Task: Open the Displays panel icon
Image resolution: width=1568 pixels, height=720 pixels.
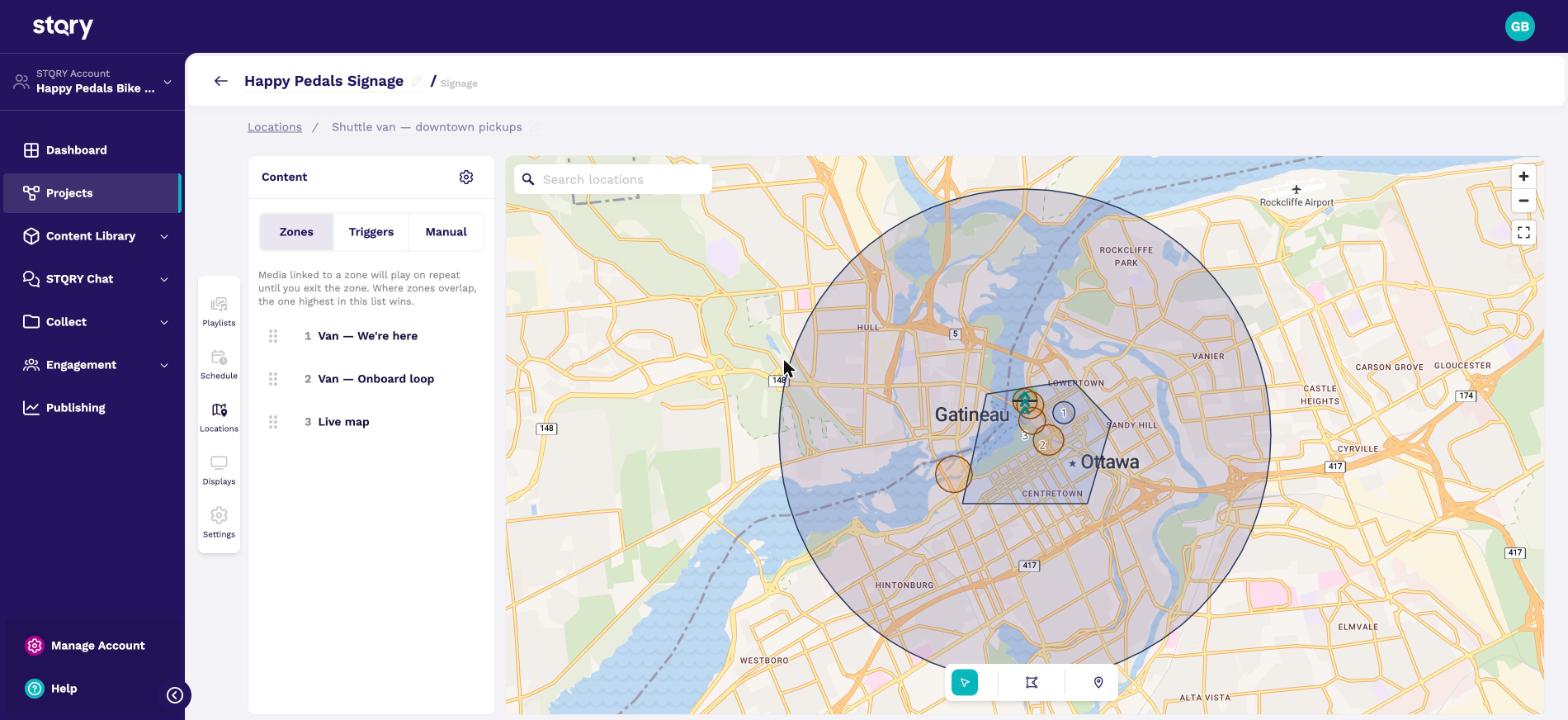Action: (x=218, y=470)
